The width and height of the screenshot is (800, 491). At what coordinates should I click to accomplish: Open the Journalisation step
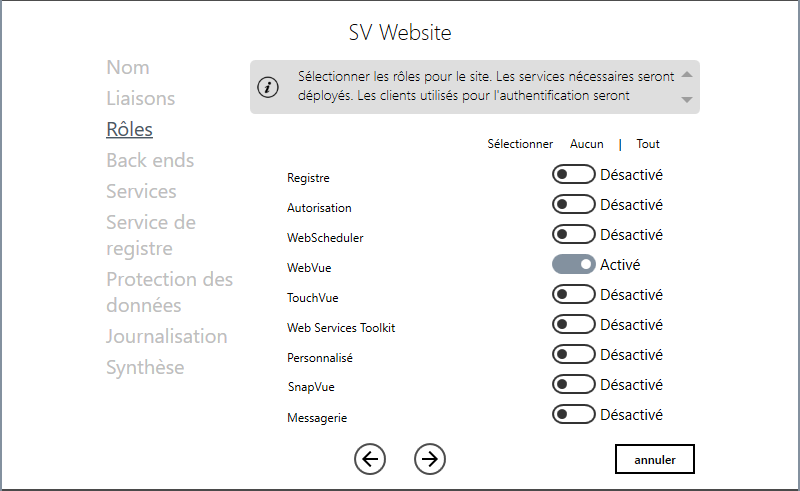166,336
